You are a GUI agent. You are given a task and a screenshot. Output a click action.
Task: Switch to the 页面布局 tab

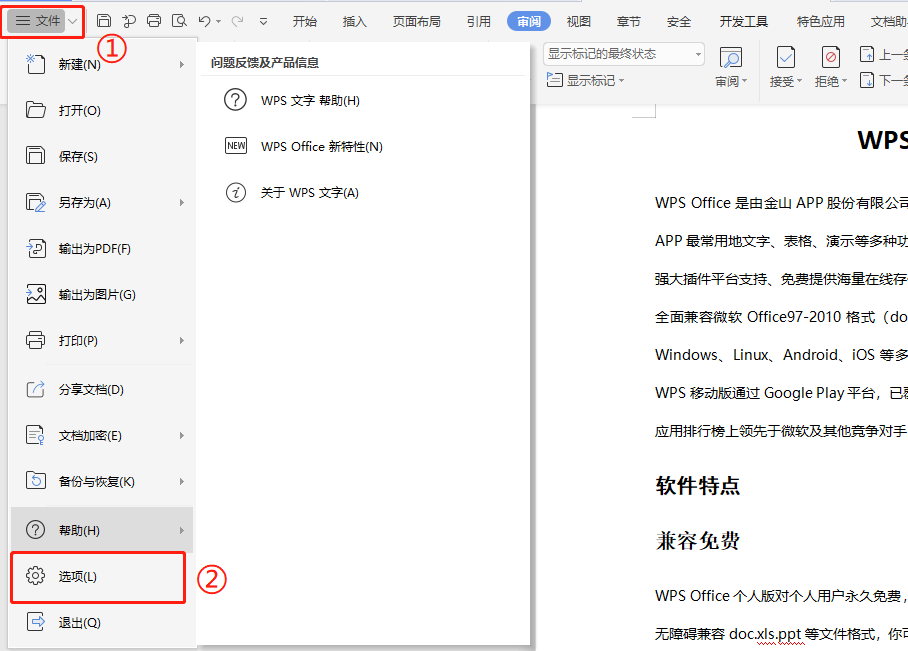click(416, 21)
